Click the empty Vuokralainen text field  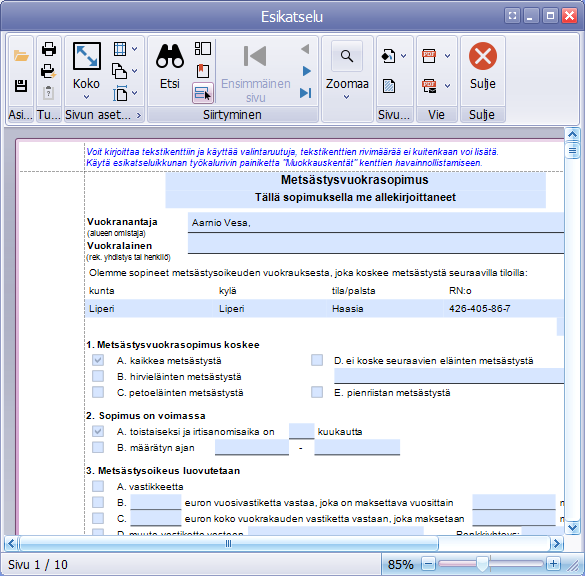click(x=376, y=244)
